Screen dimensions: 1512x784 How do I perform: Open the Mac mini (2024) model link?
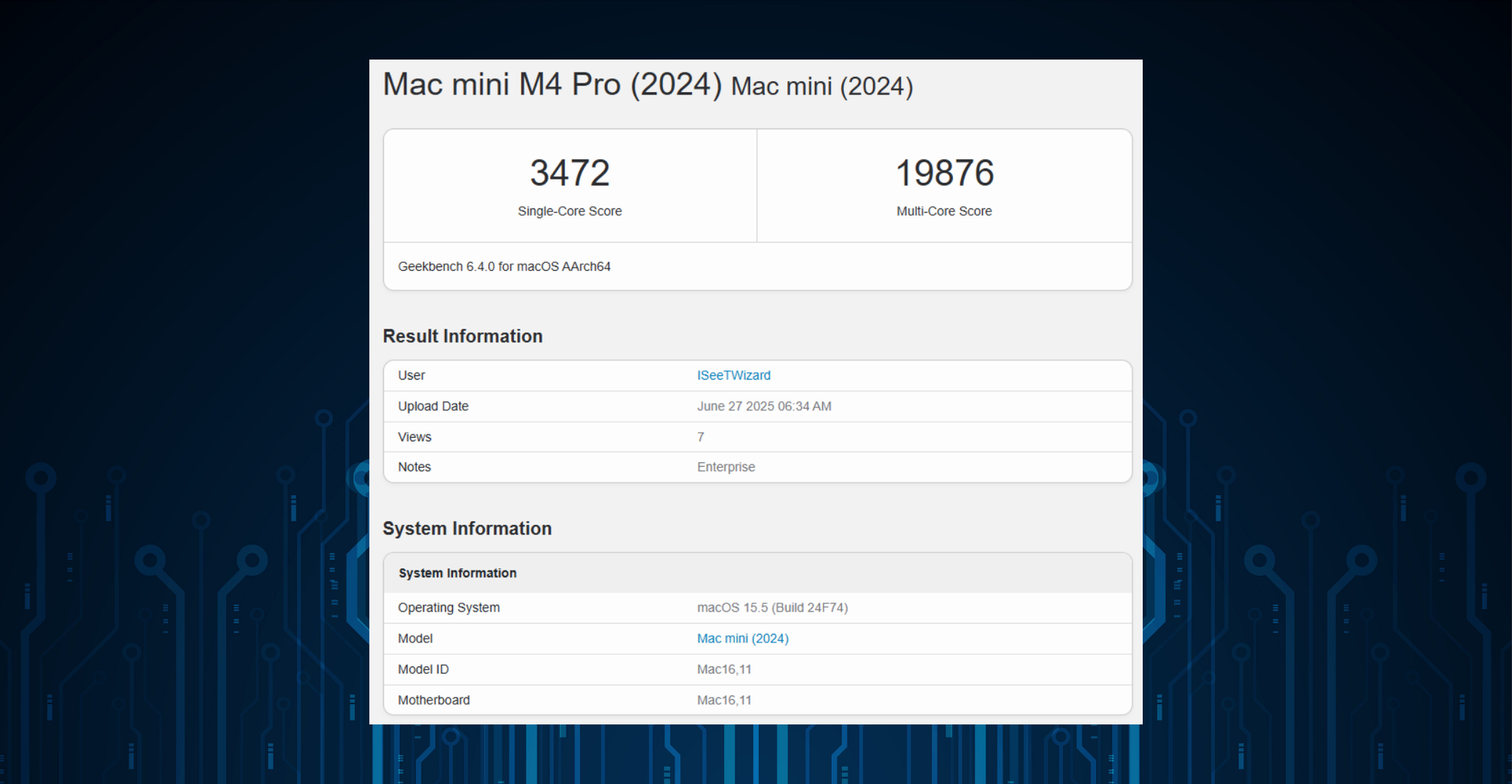[x=742, y=638]
